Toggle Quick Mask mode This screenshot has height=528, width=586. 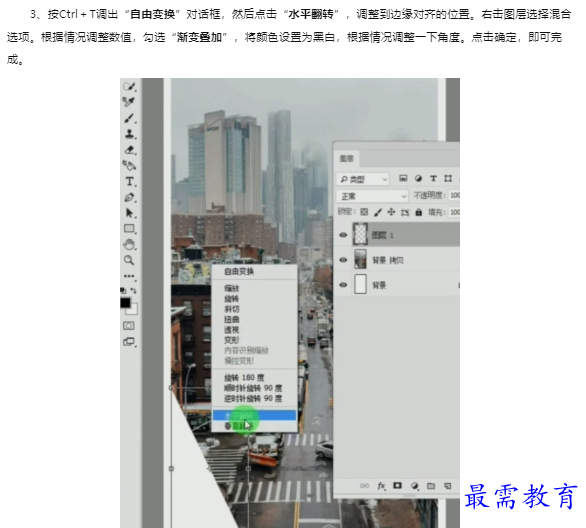pyautogui.click(x=129, y=326)
